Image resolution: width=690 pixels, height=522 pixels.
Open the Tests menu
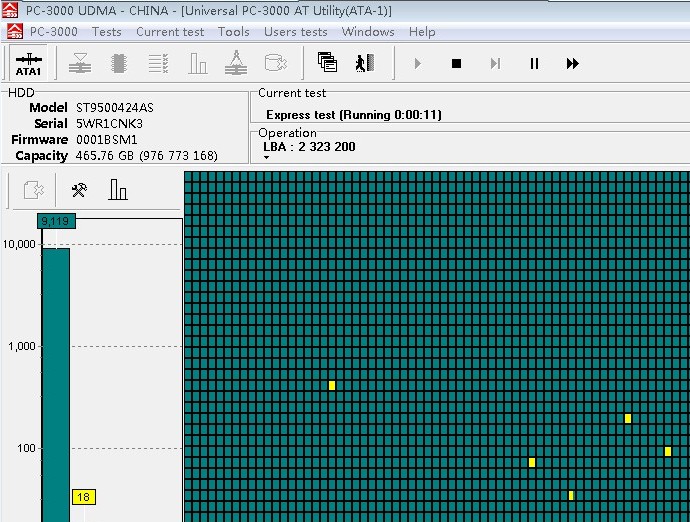pos(106,32)
